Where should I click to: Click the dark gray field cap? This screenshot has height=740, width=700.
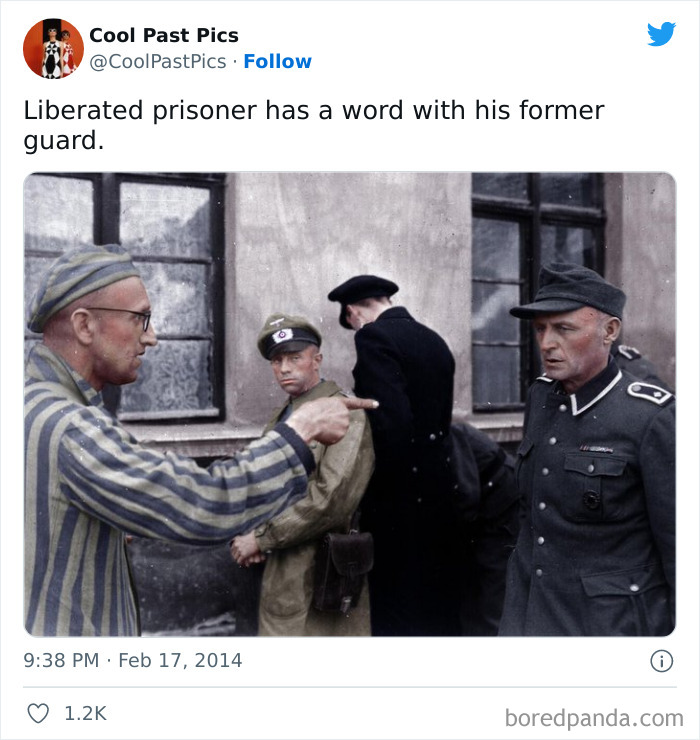click(568, 290)
